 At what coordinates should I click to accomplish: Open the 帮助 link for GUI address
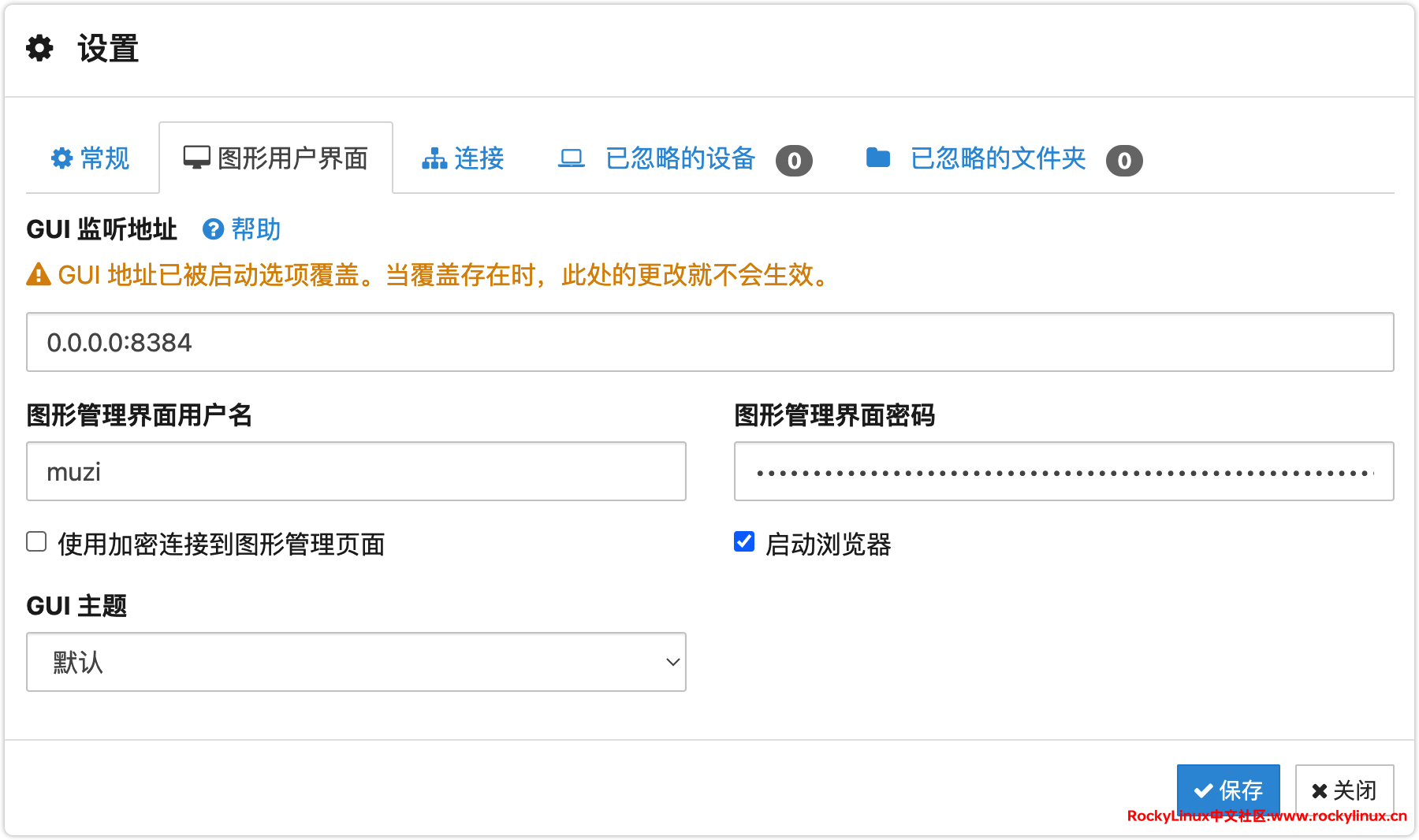[255, 229]
